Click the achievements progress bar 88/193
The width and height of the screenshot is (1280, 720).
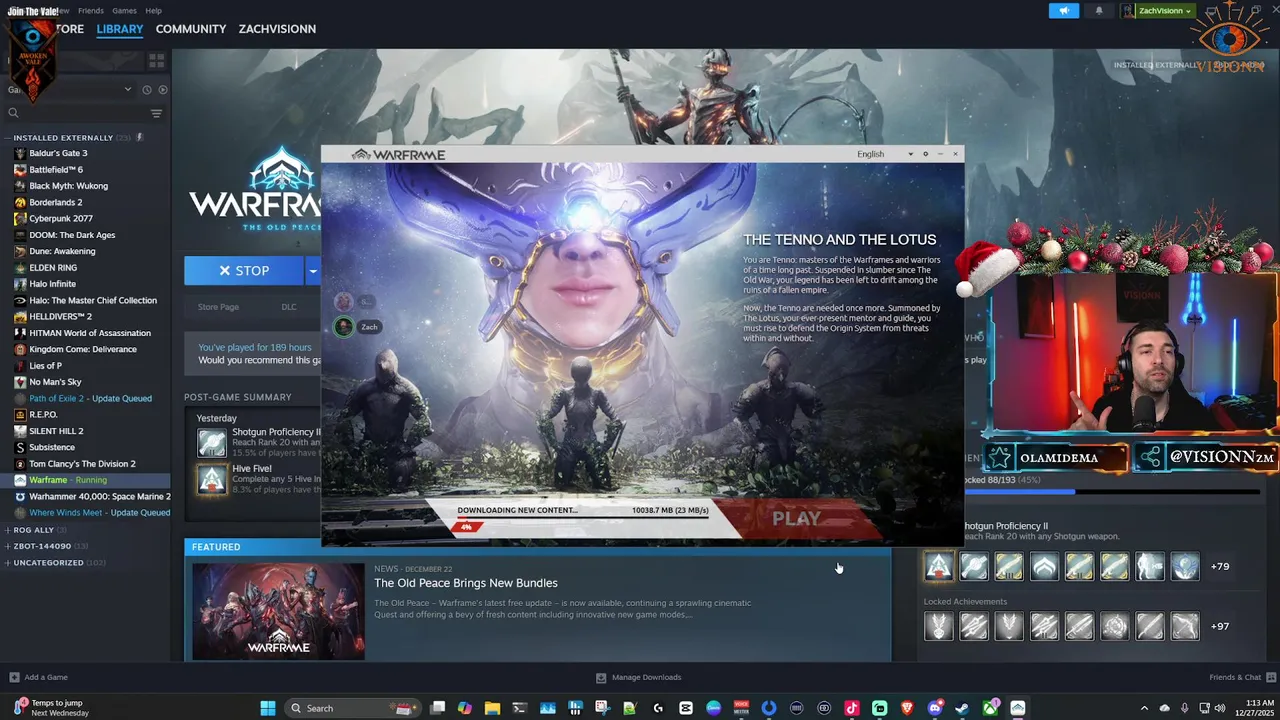(1110, 491)
